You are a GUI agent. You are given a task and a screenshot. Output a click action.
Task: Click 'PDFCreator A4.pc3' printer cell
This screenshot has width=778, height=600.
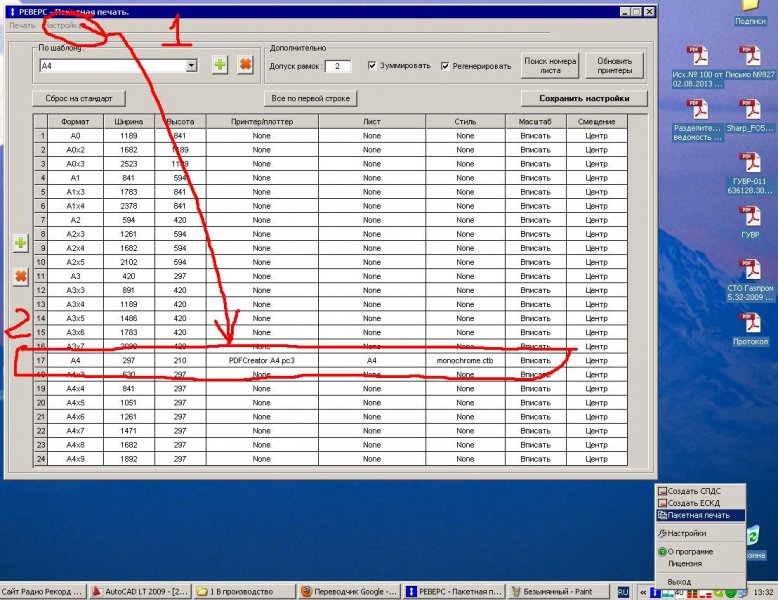[262, 361]
